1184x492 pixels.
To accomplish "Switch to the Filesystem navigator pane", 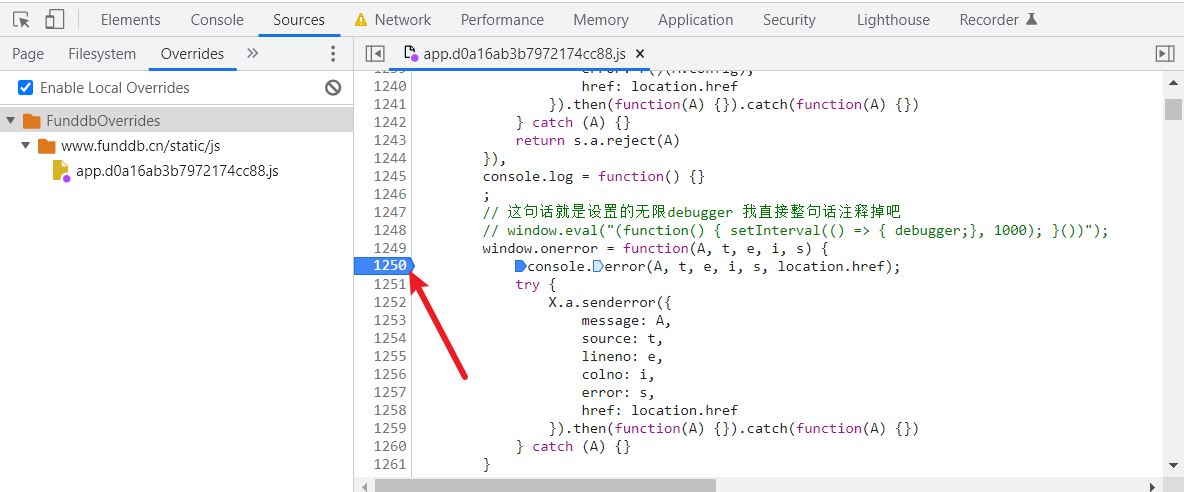I will pos(102,54).
